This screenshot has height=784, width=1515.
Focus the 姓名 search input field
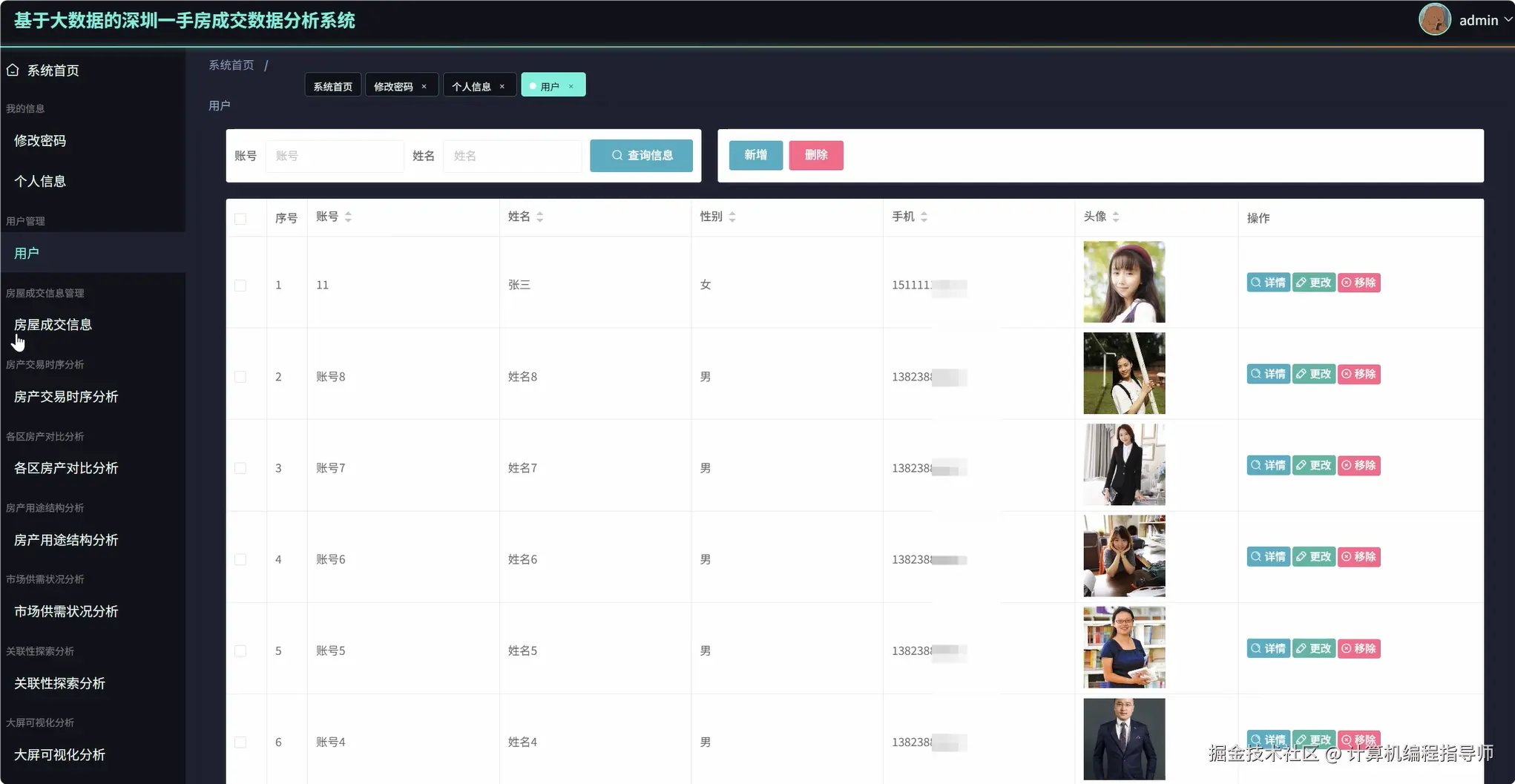(513, 156)
